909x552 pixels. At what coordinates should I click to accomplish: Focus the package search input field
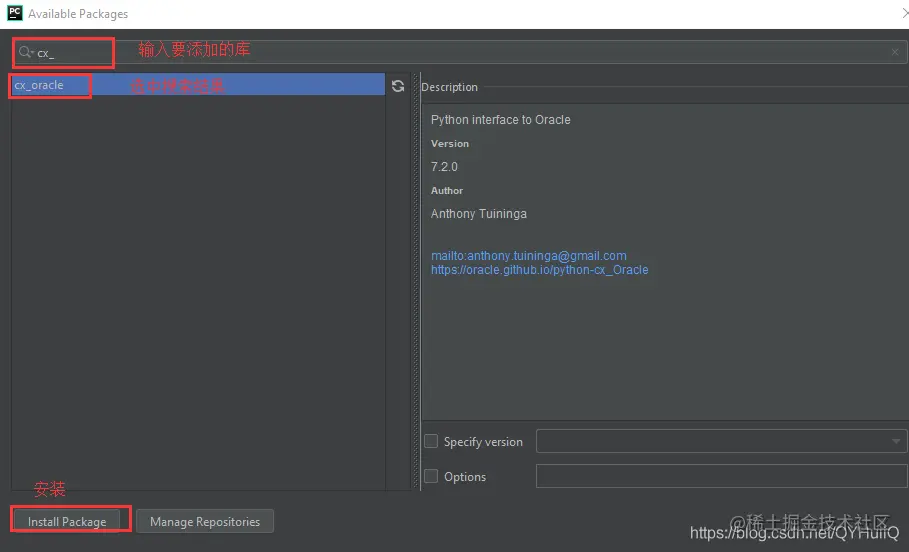tap(461, 52)
